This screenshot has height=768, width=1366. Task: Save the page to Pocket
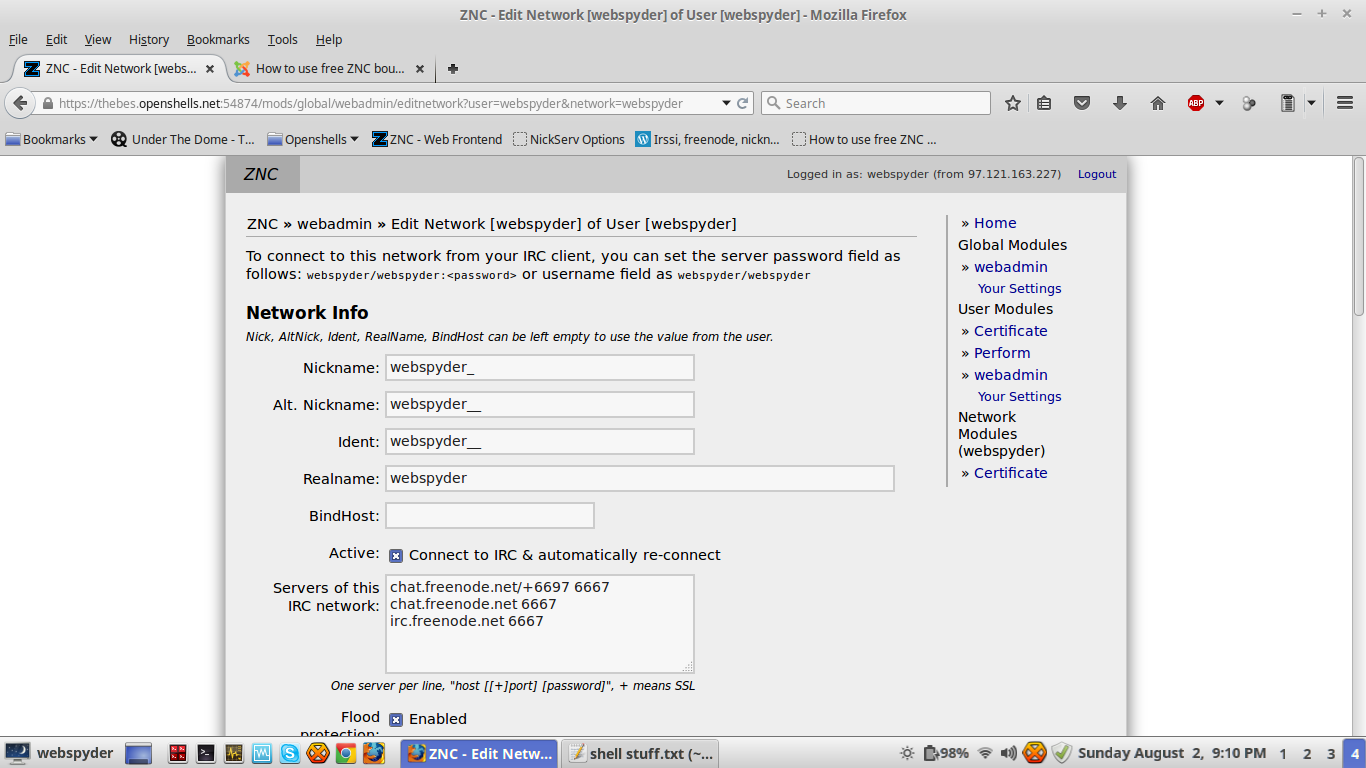[1082, 103]
